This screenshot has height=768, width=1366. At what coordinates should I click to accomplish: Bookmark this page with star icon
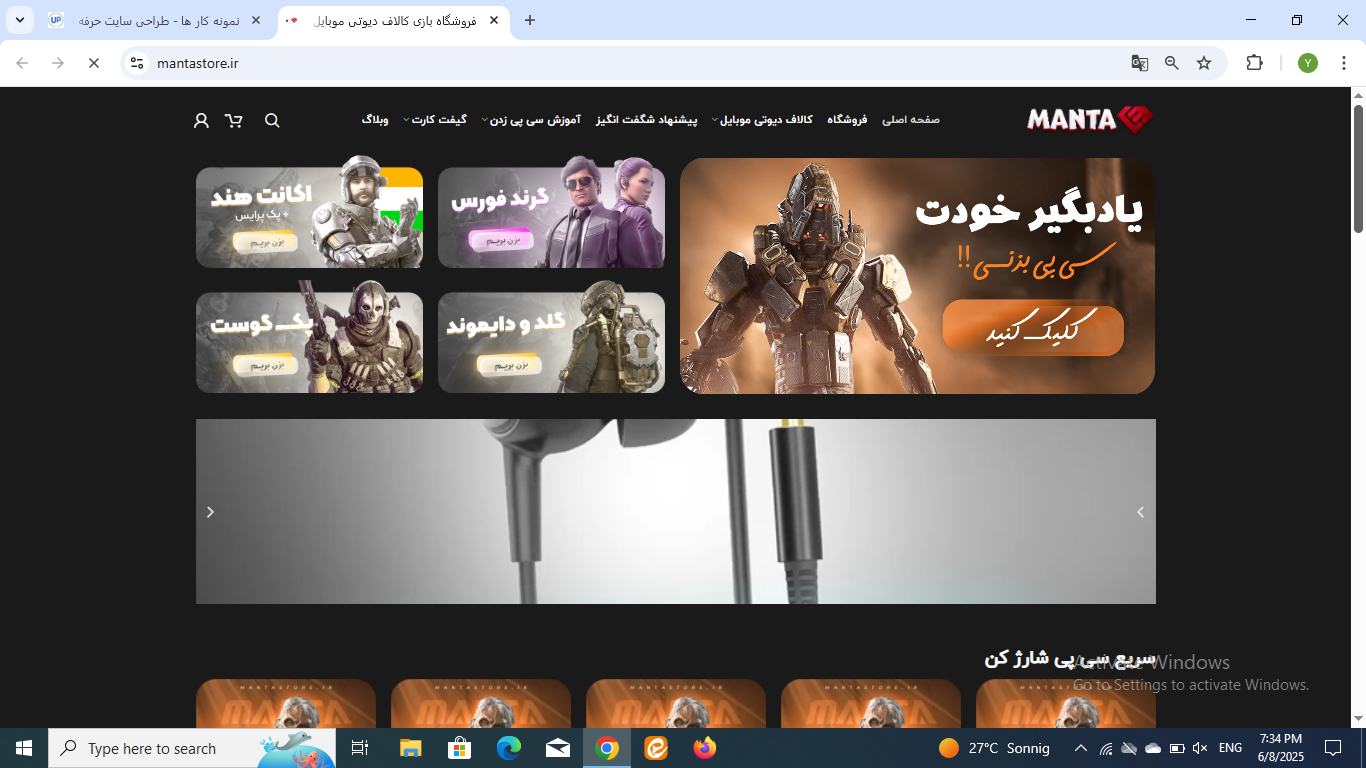[x=1204, y=63]
